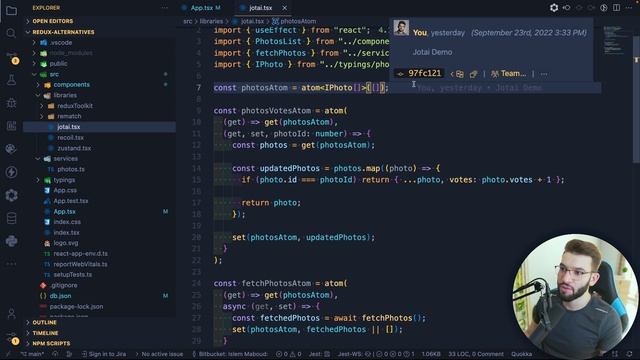Click the photosAtom breadcrumb symbol
The width and height of the screenshot is (640, 360).
click(298, 21)
